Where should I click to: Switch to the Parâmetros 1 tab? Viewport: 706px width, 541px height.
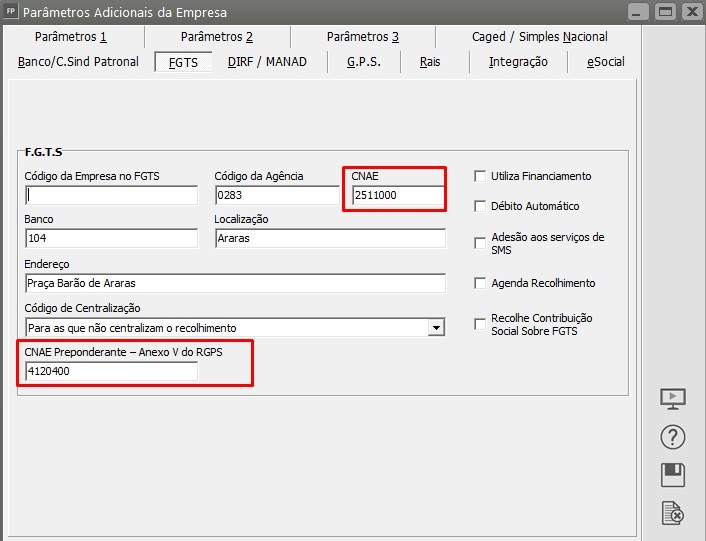pyautogui.click(x=70, y=37)
